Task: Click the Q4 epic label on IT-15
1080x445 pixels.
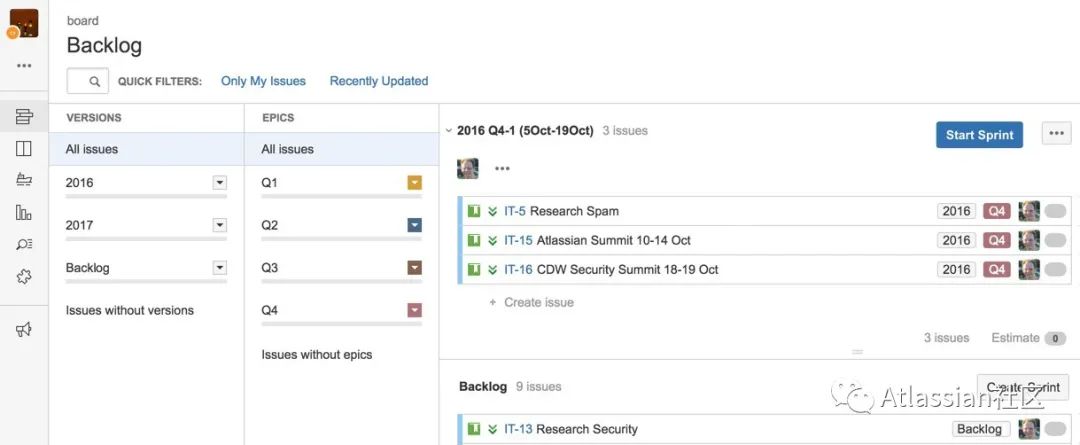Action: click(997, 240)
